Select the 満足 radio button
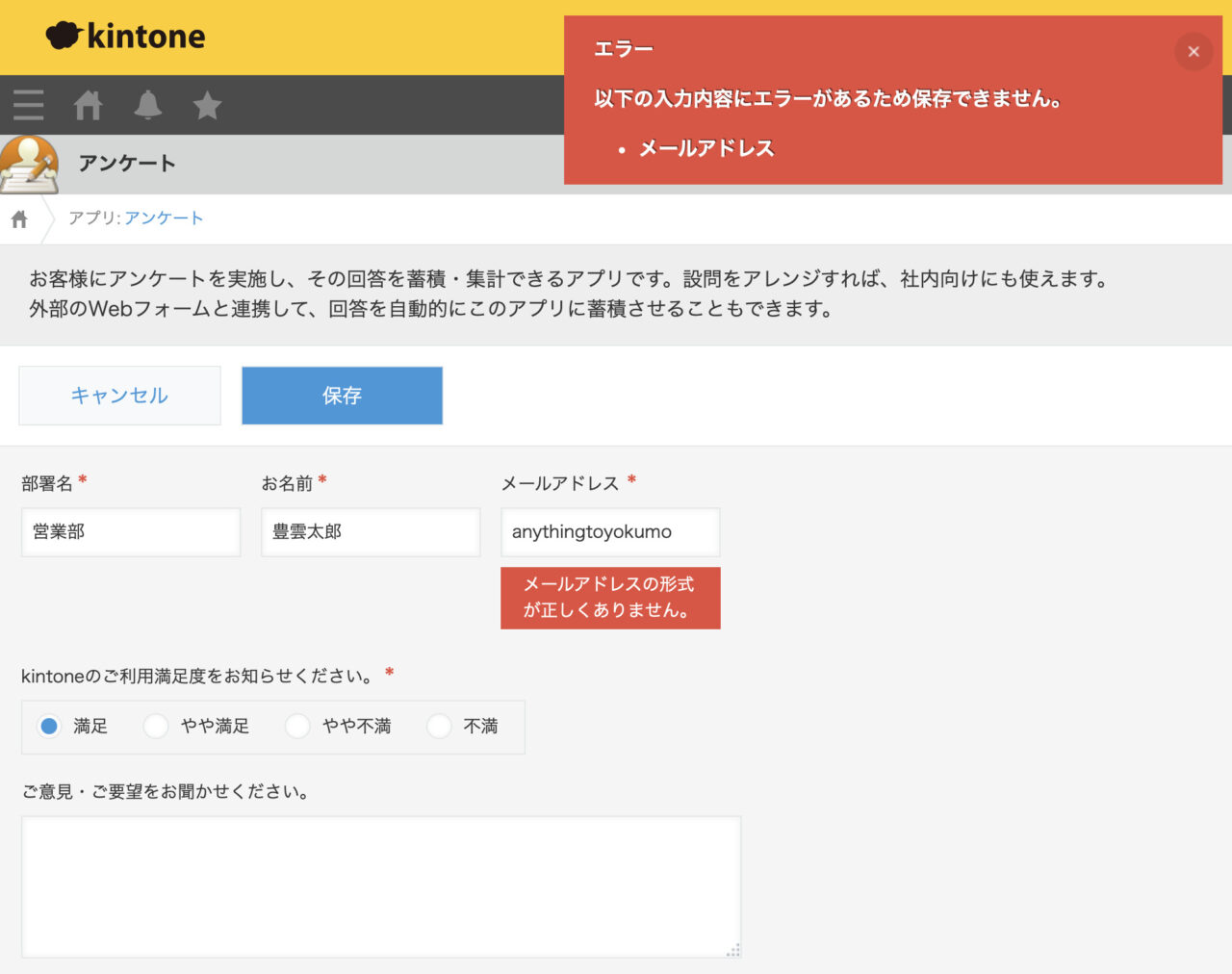The width and height of the screenshot is (1232, 974). tap(48, 726)
